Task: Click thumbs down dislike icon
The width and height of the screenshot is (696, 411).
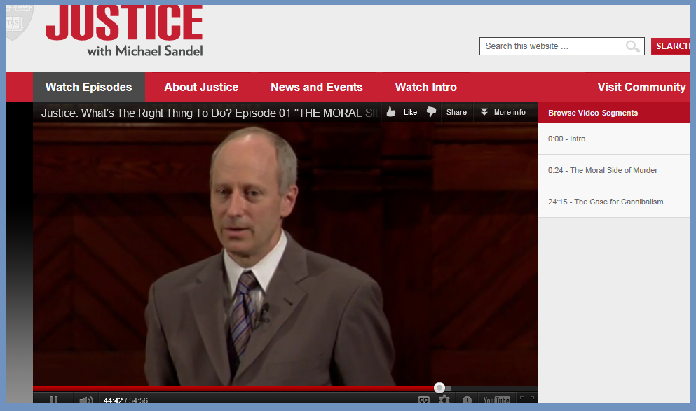Action: coord(431,112)
